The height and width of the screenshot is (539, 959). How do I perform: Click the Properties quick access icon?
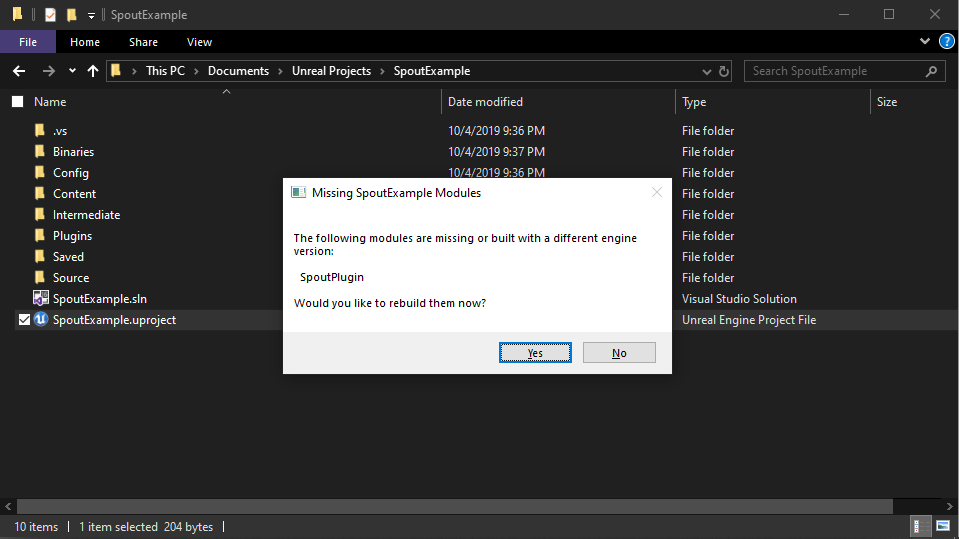coord(50,14)
